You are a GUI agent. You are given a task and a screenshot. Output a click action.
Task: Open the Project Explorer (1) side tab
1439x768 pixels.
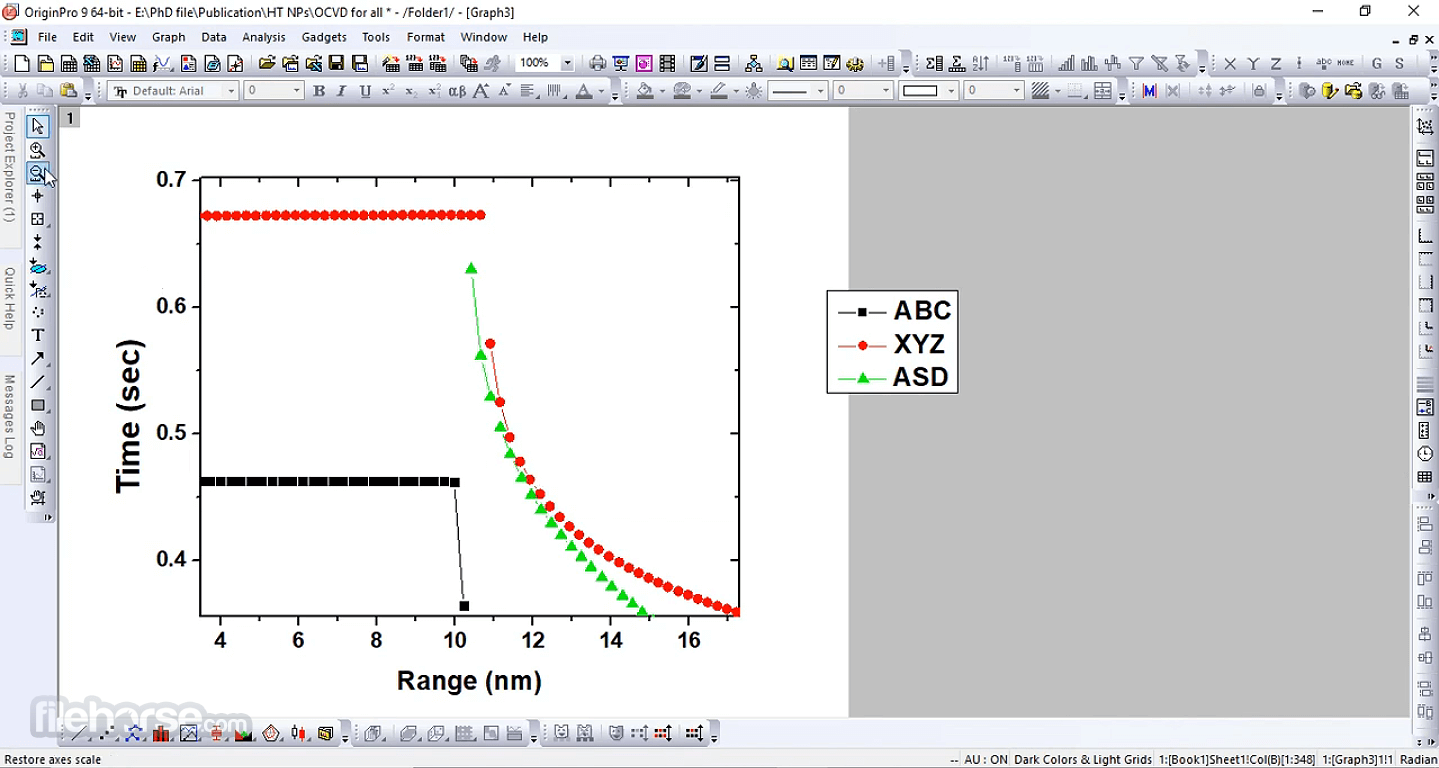(x=10, y=167)
